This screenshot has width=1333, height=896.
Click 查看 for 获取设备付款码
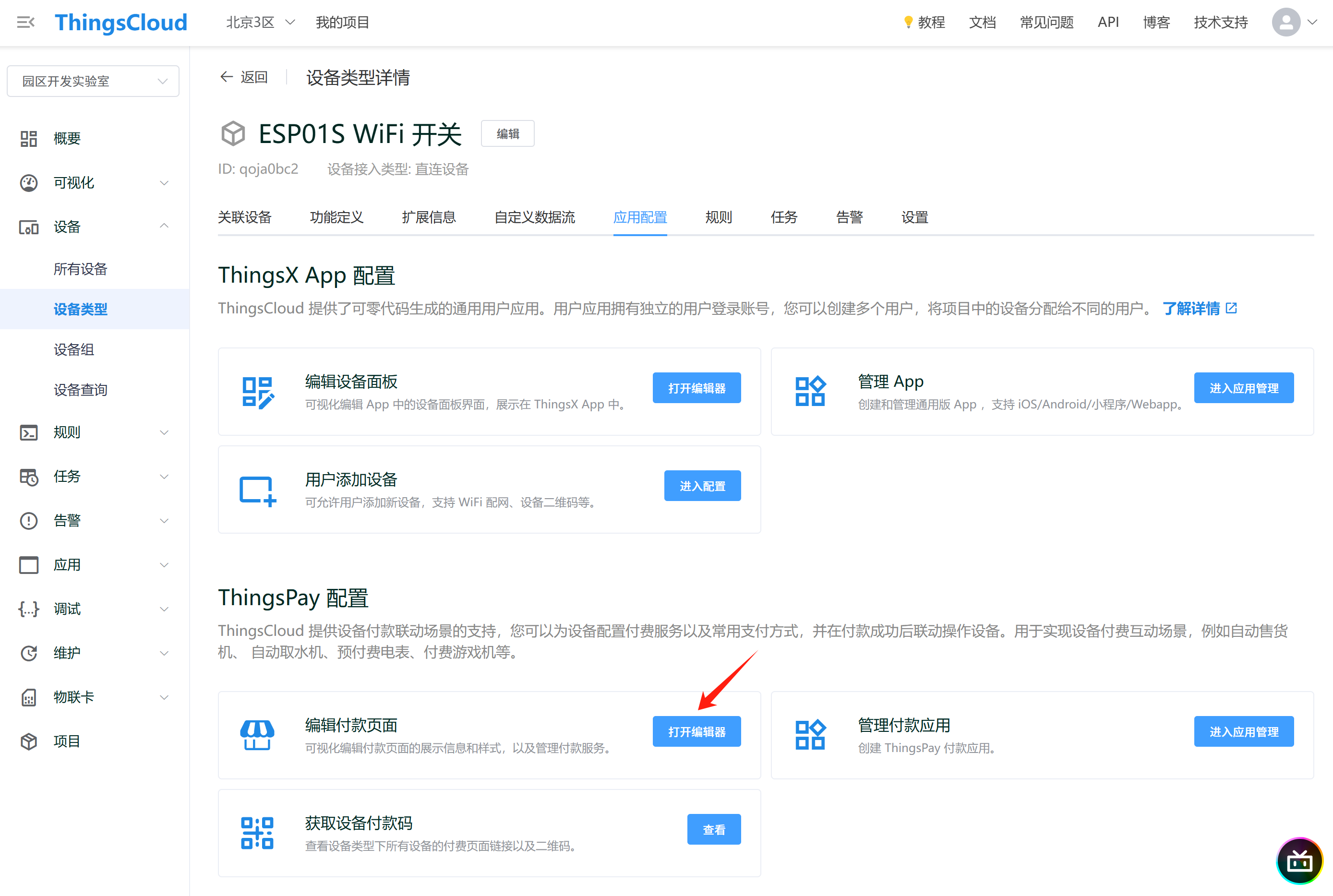pos(714,829)
